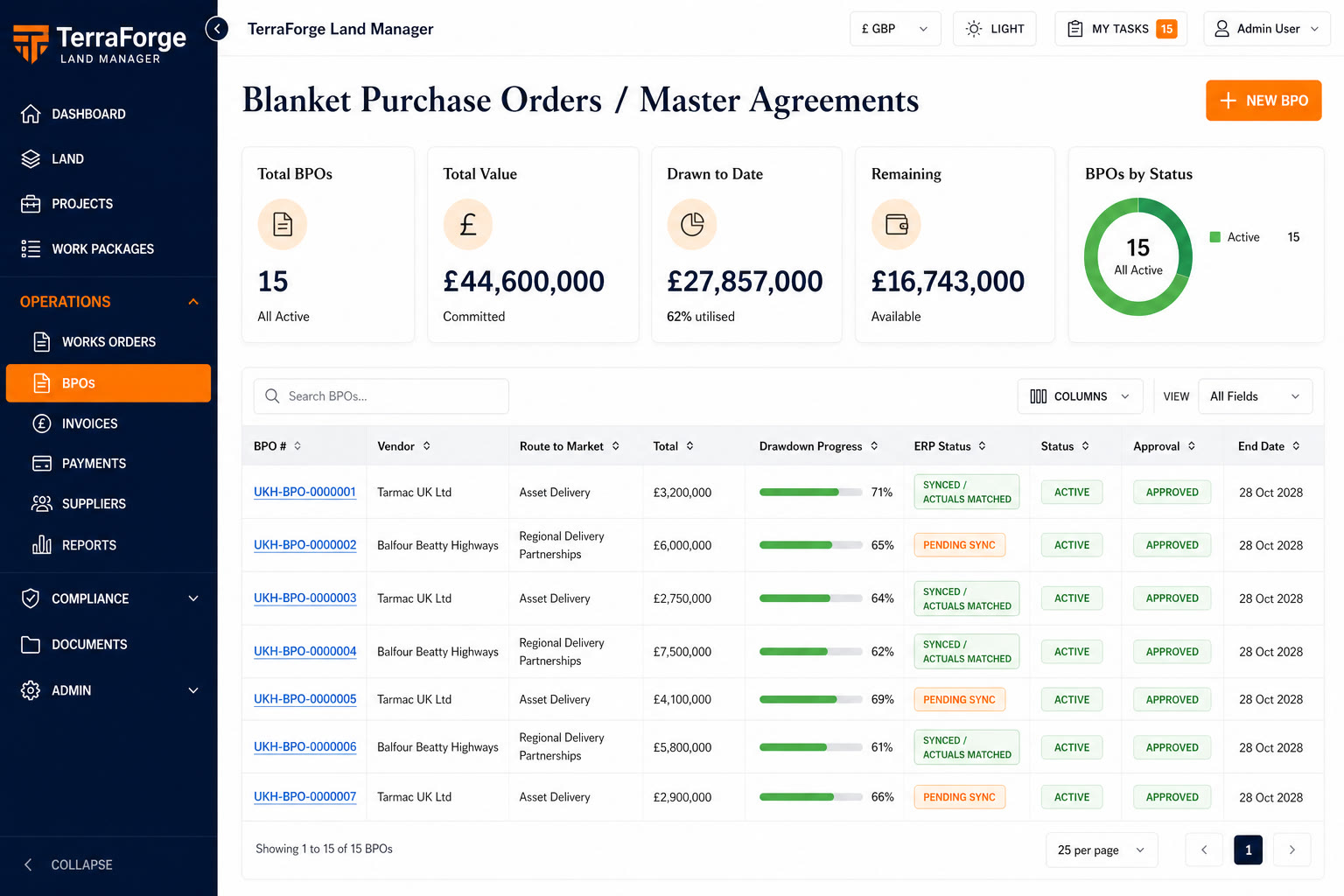Click the Suppliers people icon
This screenshot has height=896, width=1344.
(x=41, y=504)
